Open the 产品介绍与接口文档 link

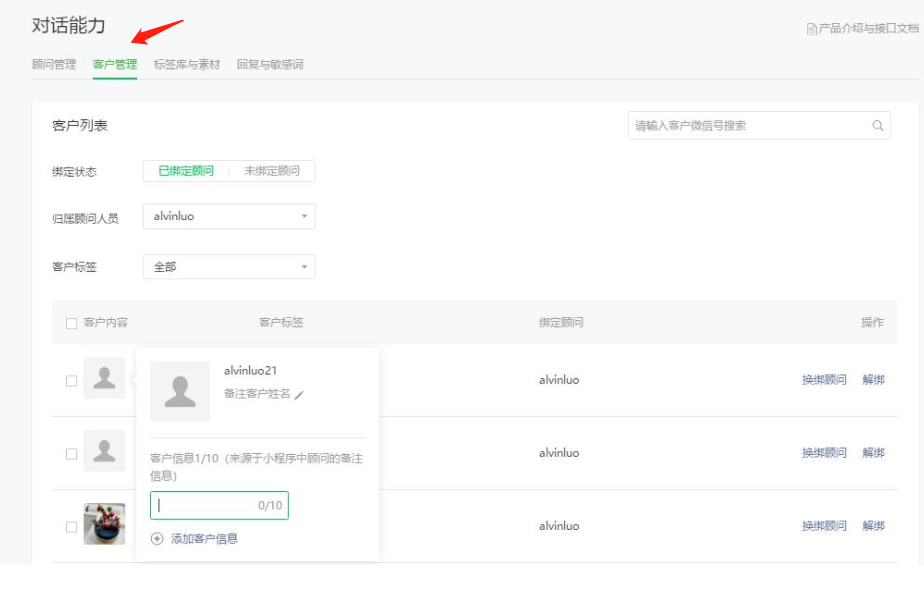[x=868, y=28]
